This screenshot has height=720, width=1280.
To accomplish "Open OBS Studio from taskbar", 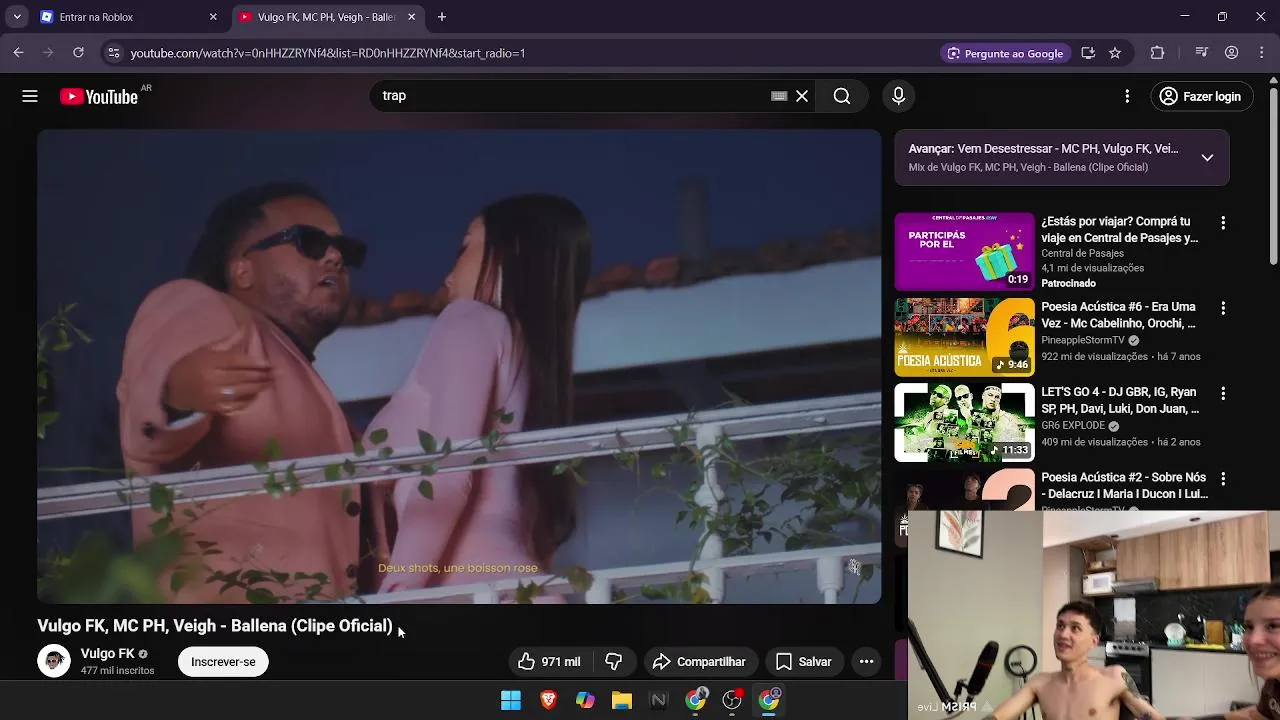I will point(732,700).
